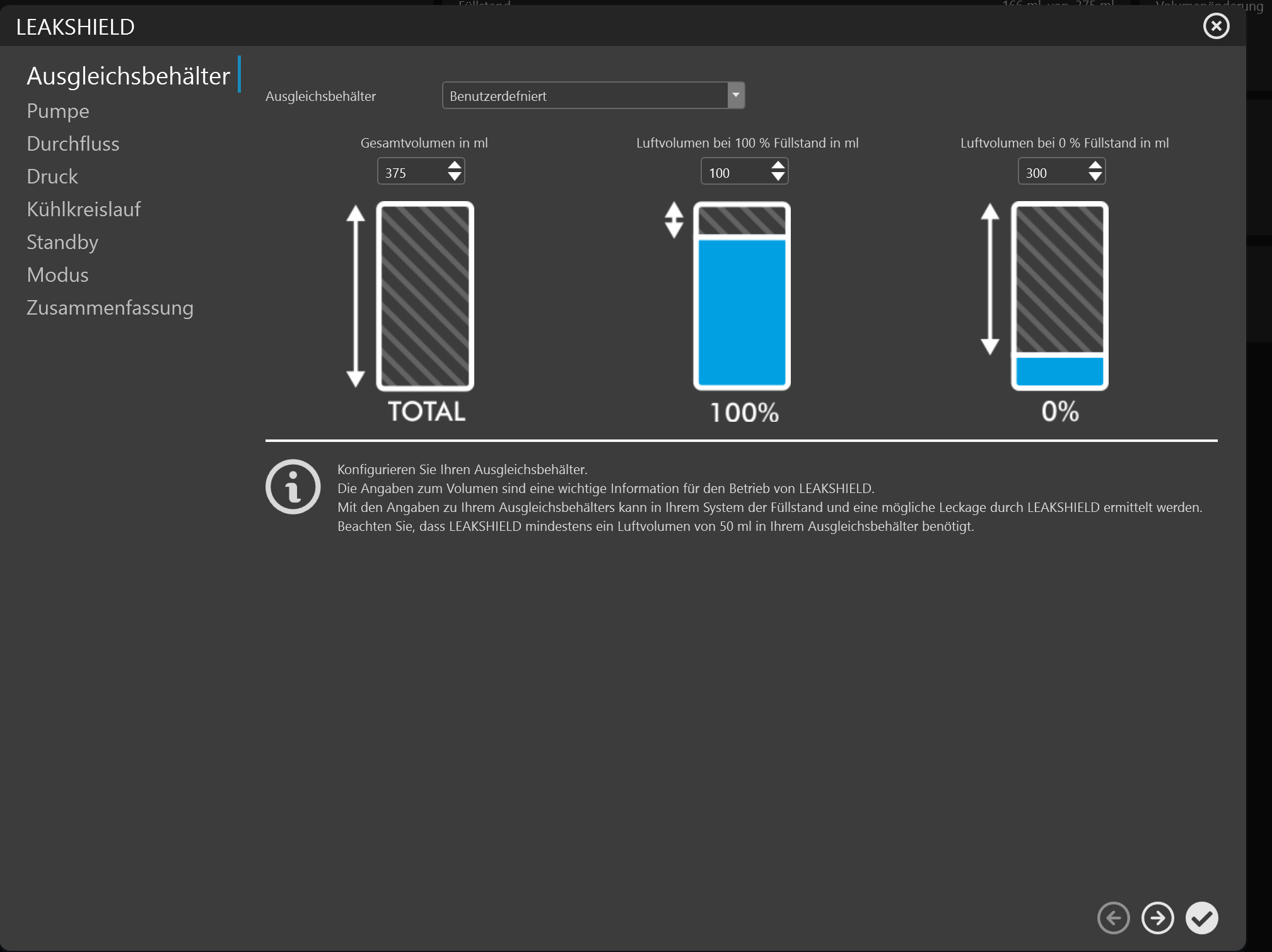
Task: Select the Druck settings page
Action: 52,177
